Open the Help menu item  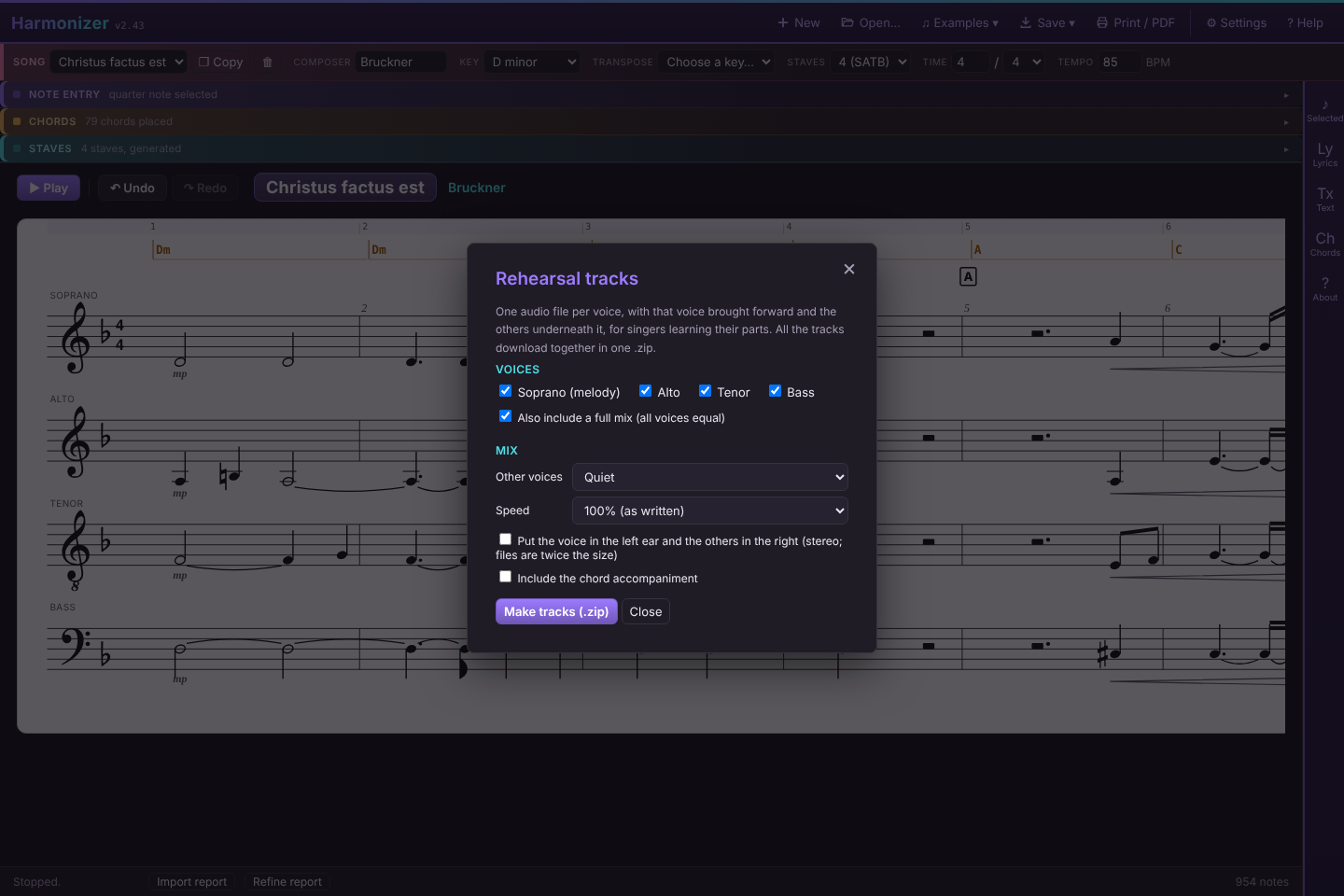pyautogui.click(x=1305, y=22)
